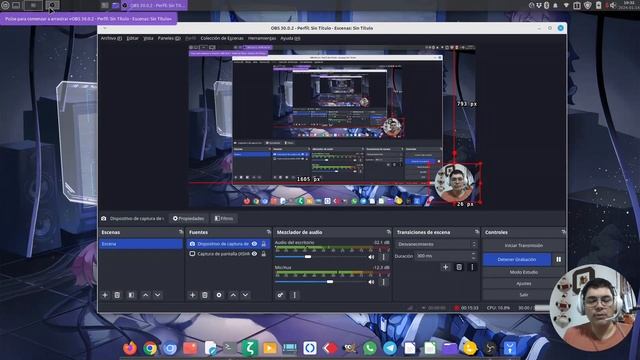
Task: Delete selected source with trash icon
Action: tap(205, 295)
